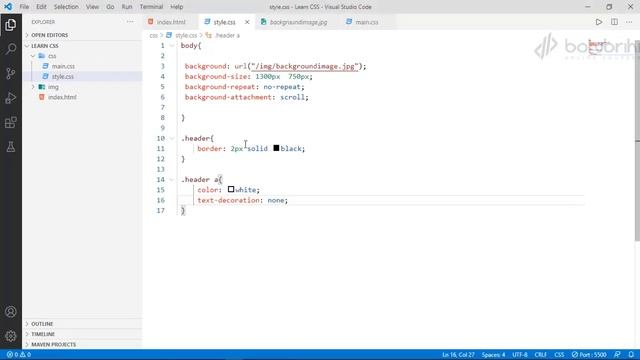This screenshot has width=640, height=360.
Task: Change indentation via Spaces: 4
Action: 493,355
